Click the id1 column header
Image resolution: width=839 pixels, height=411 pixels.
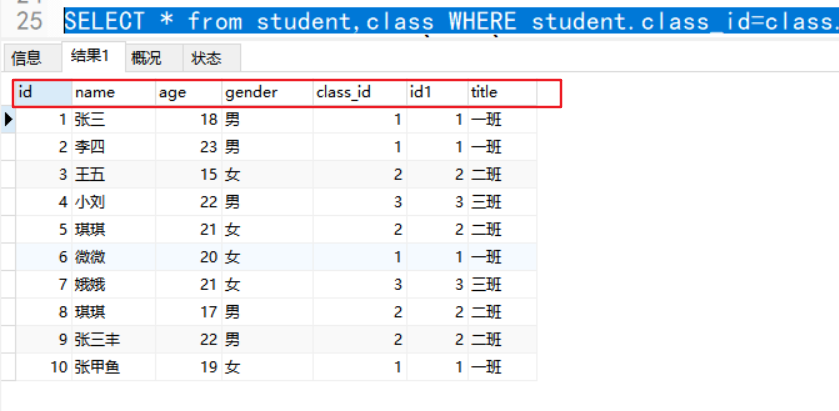[x=437, y=93]
